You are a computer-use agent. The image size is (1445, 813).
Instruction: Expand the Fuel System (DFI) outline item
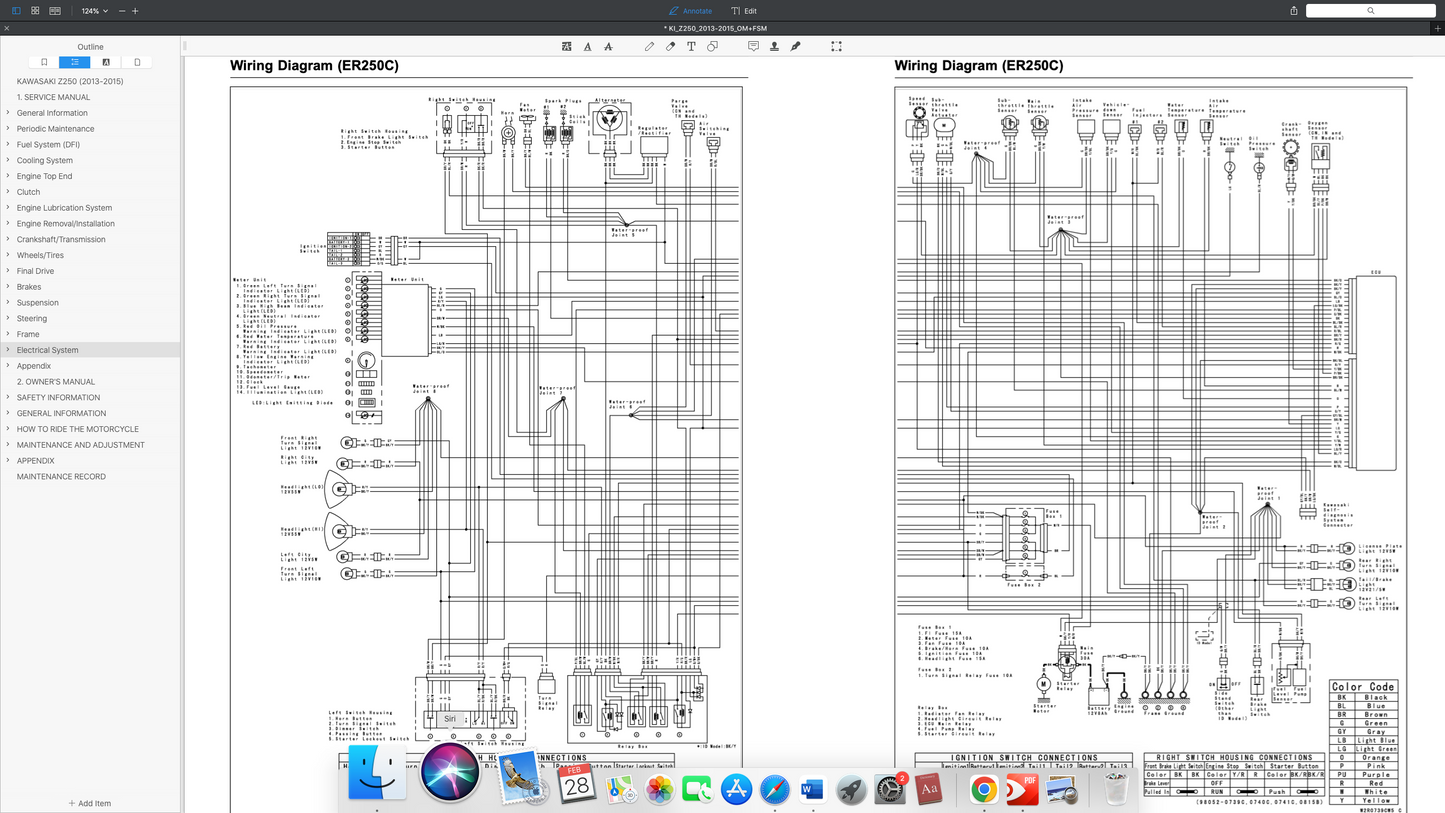8,144
